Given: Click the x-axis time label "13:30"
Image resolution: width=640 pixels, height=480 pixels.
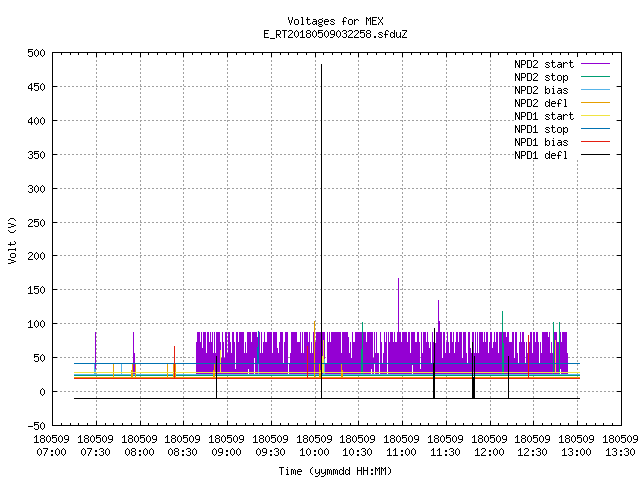Looking at the screenshot, I should click(x=620, y=452).
